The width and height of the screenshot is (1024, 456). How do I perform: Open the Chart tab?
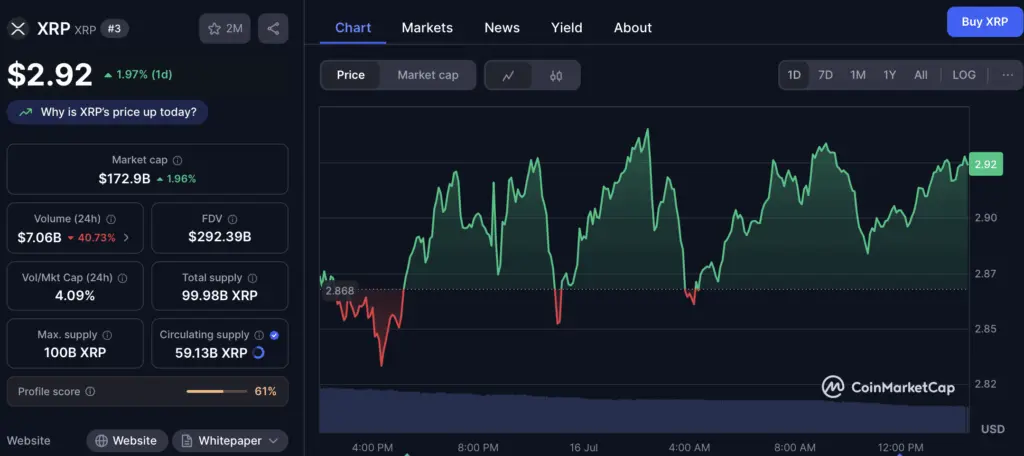[x=353, y=27]
